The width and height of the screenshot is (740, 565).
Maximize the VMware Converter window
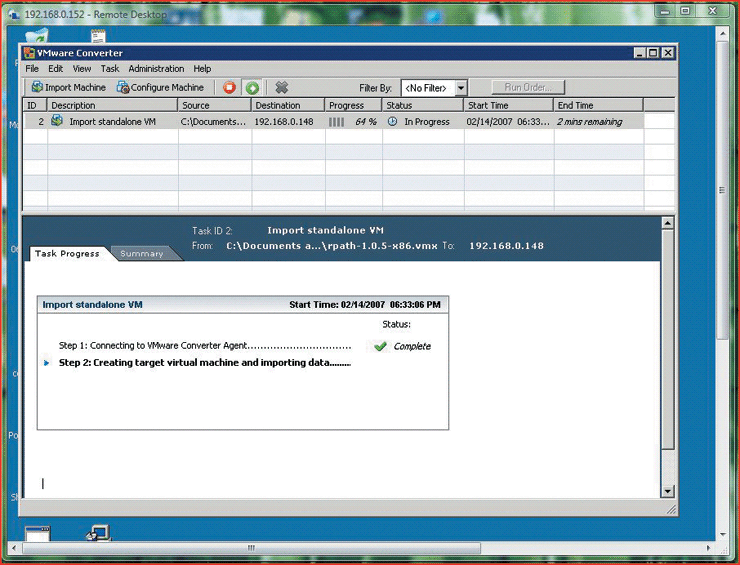(x=654, y=53)
